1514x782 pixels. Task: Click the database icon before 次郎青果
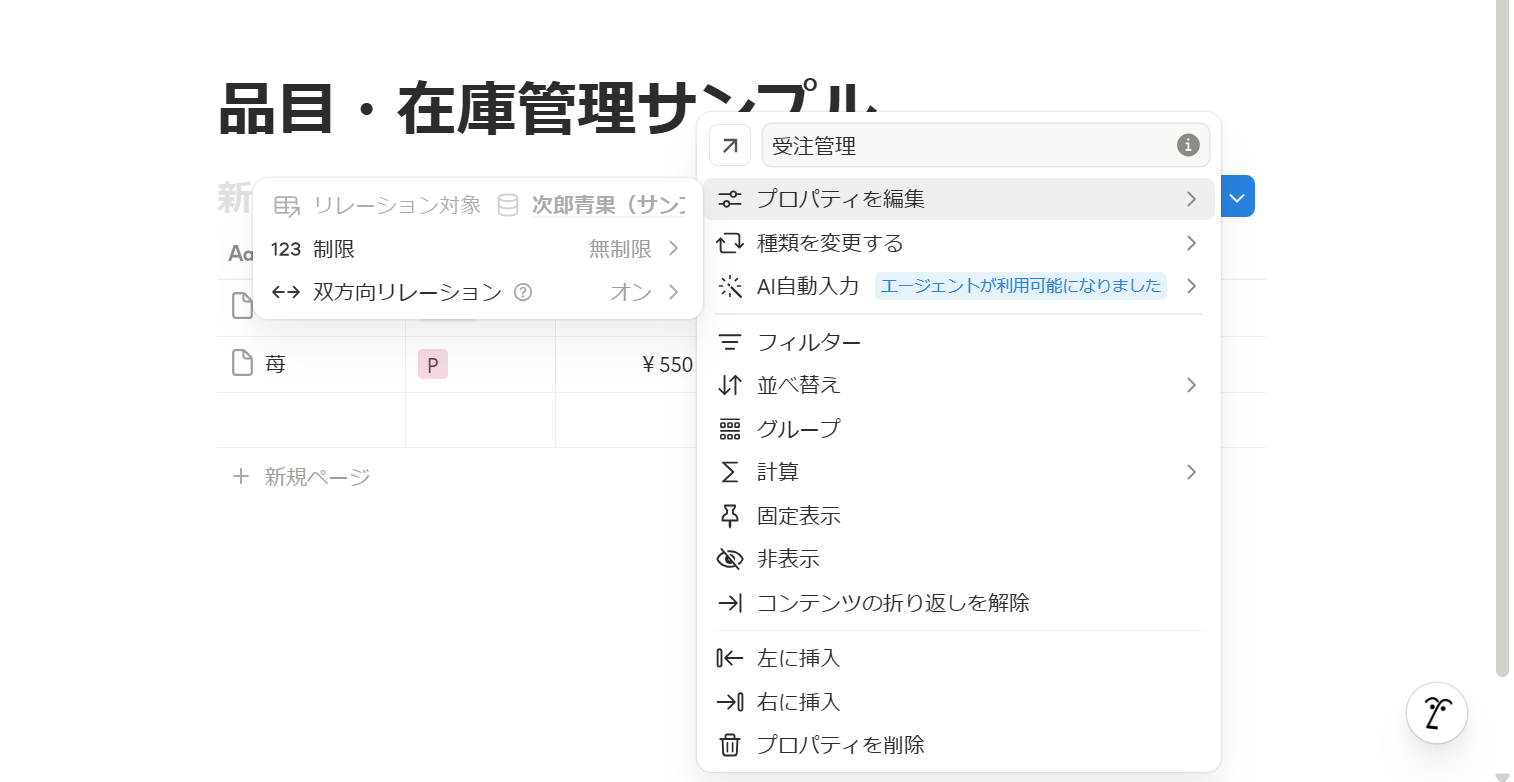coord(508,205)
